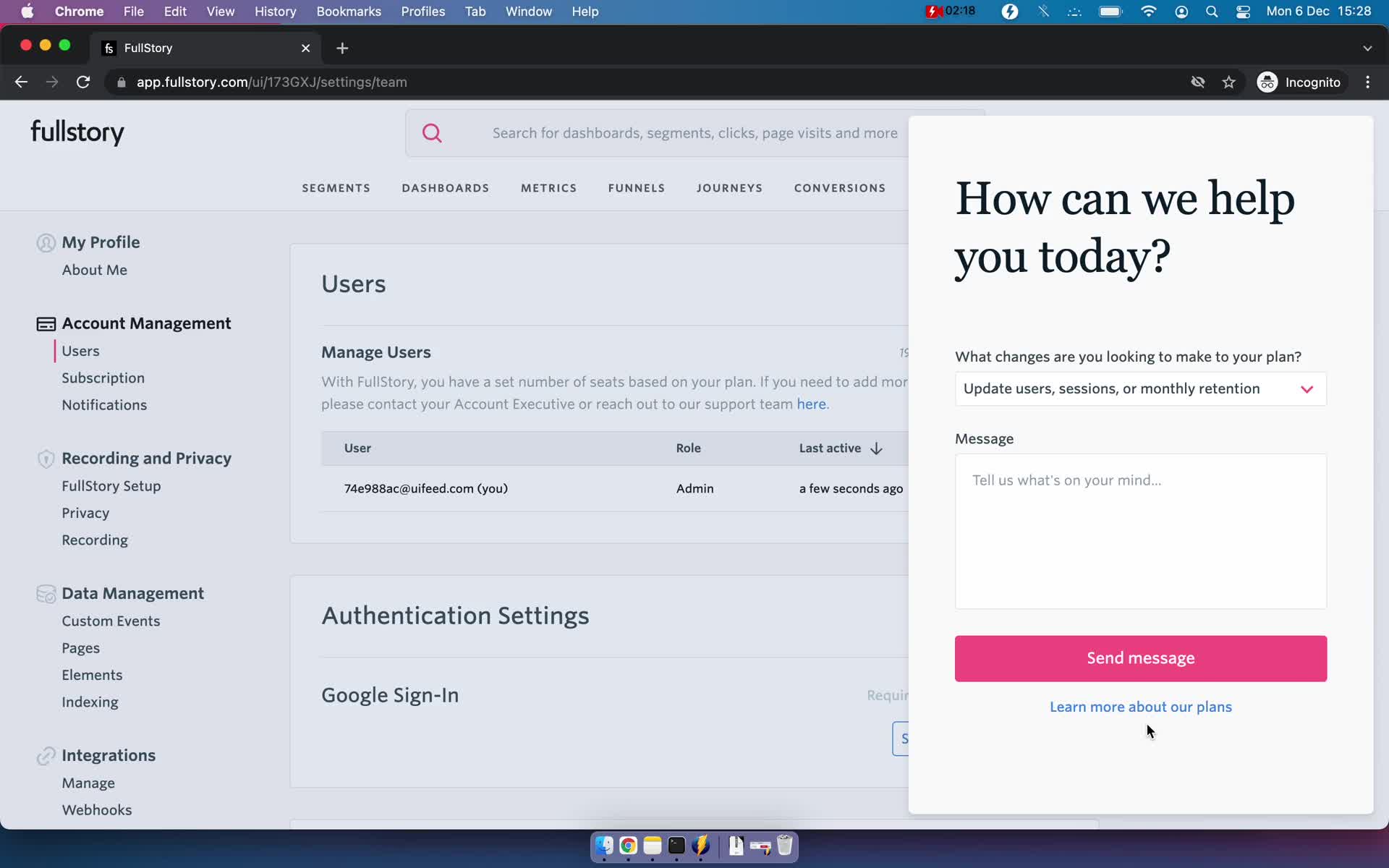Switch to the METRICS tab
Image resolution: width=1389 pixels, height=868 pixels.
coord(548,188)
